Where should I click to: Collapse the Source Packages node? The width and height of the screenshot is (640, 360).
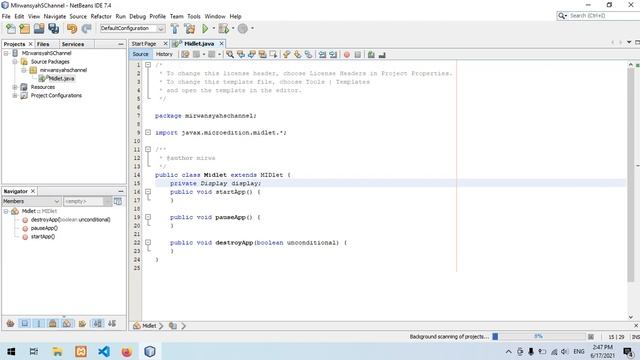click(x=15, y=62)
